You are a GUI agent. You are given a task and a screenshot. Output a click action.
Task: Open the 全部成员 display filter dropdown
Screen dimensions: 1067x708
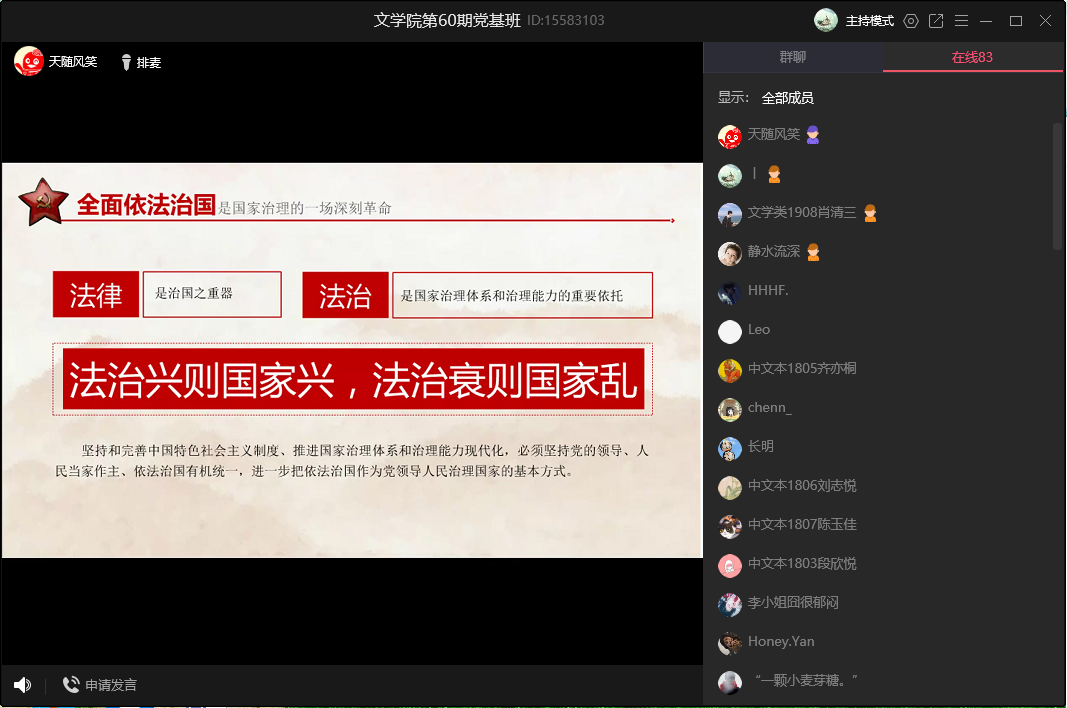(x=787, y=98)
